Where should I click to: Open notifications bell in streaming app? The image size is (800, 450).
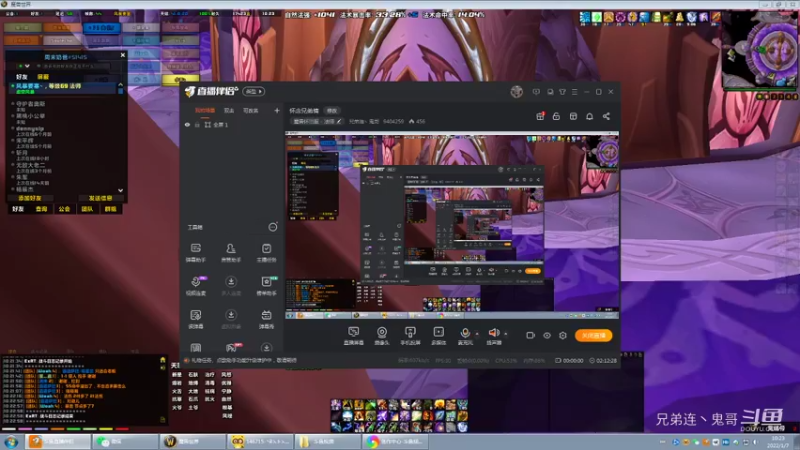click(x=589, y=116)
